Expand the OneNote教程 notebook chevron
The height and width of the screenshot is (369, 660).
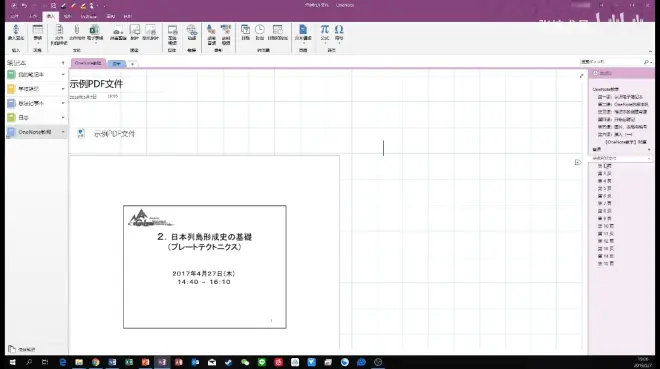point(63,132)
